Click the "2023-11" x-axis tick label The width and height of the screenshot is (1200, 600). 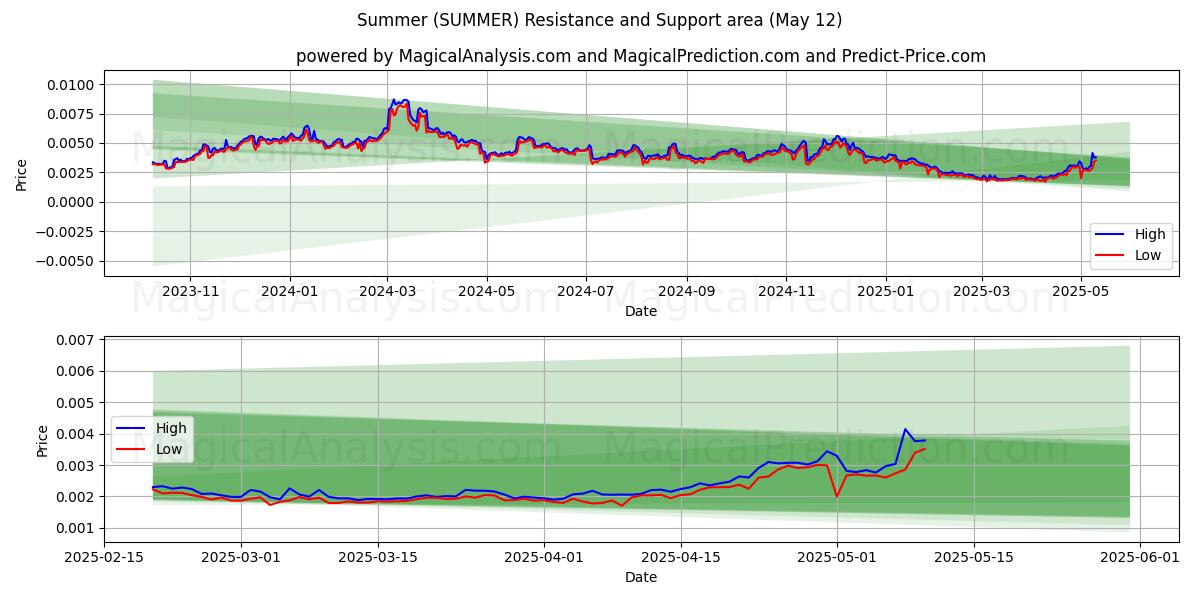(190, 291)
